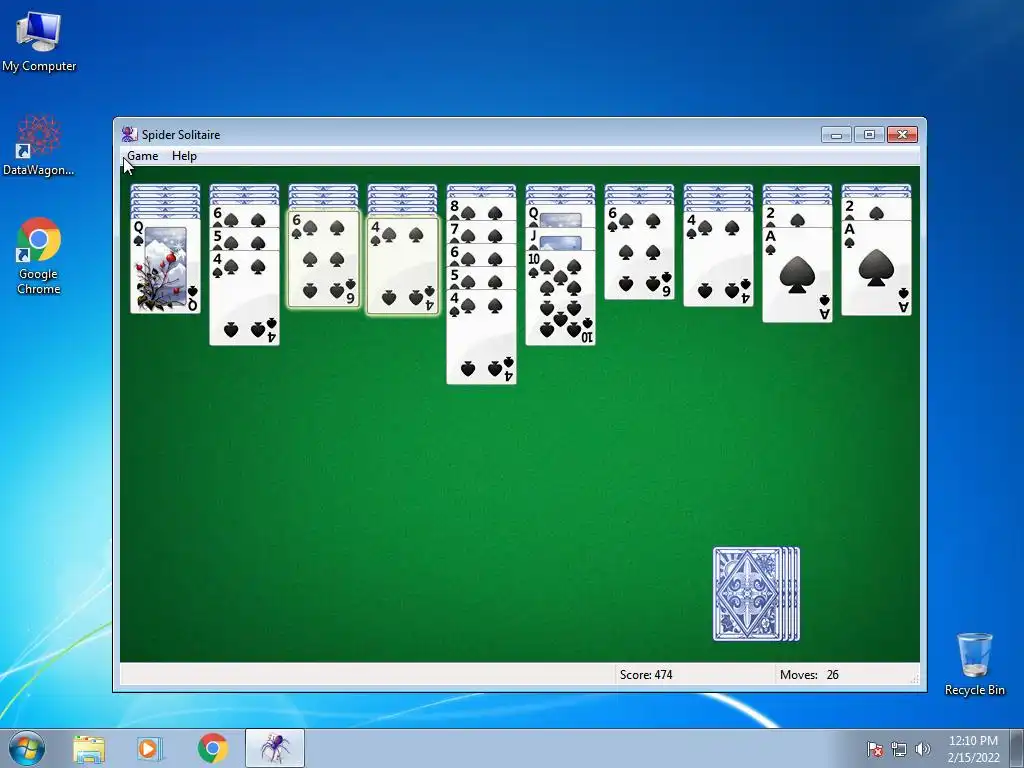Select the Ace of spades in ninth column

click(797, 275)
